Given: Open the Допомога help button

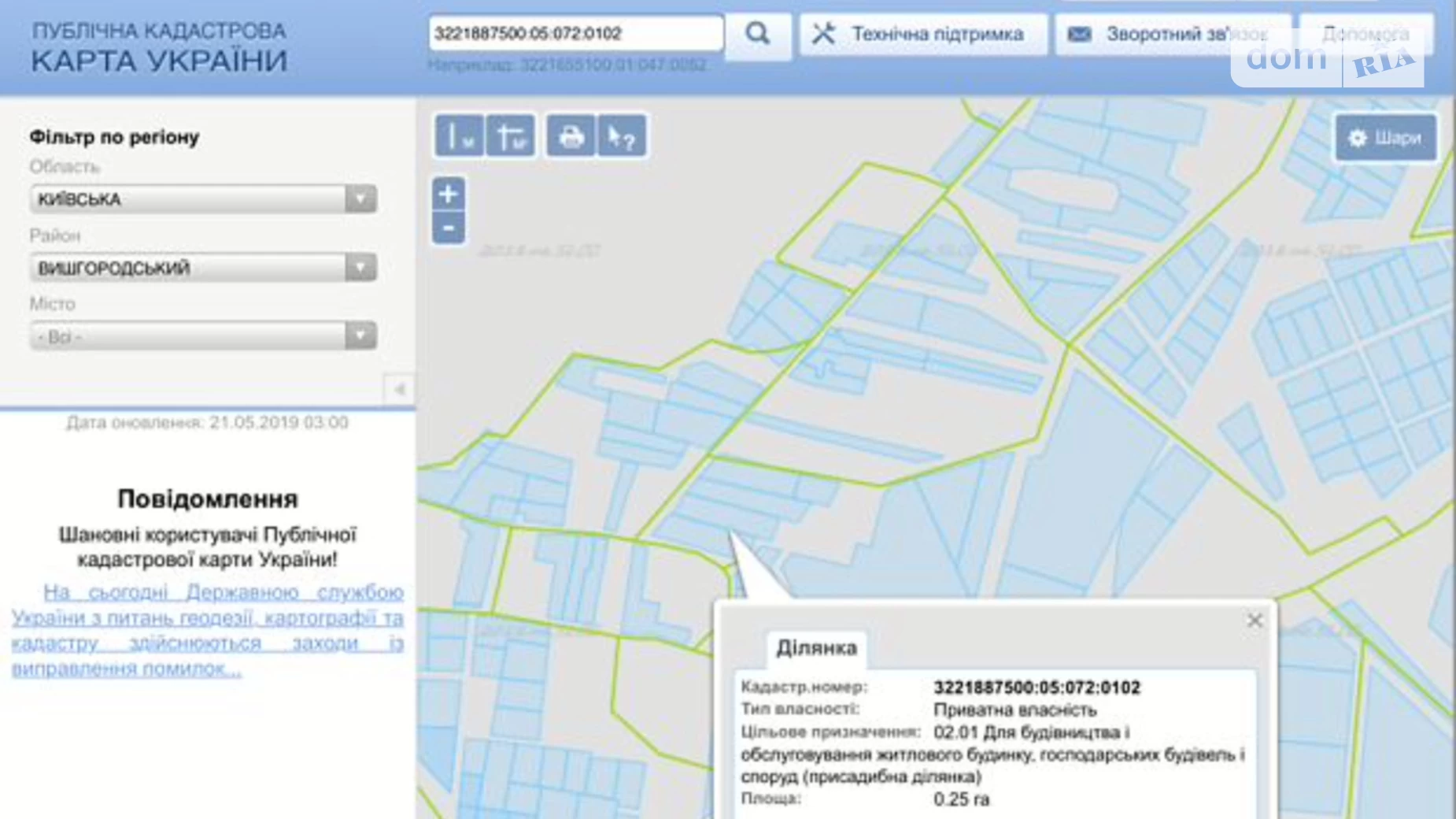Looking at the screenshot, I should pos(1365,34).
